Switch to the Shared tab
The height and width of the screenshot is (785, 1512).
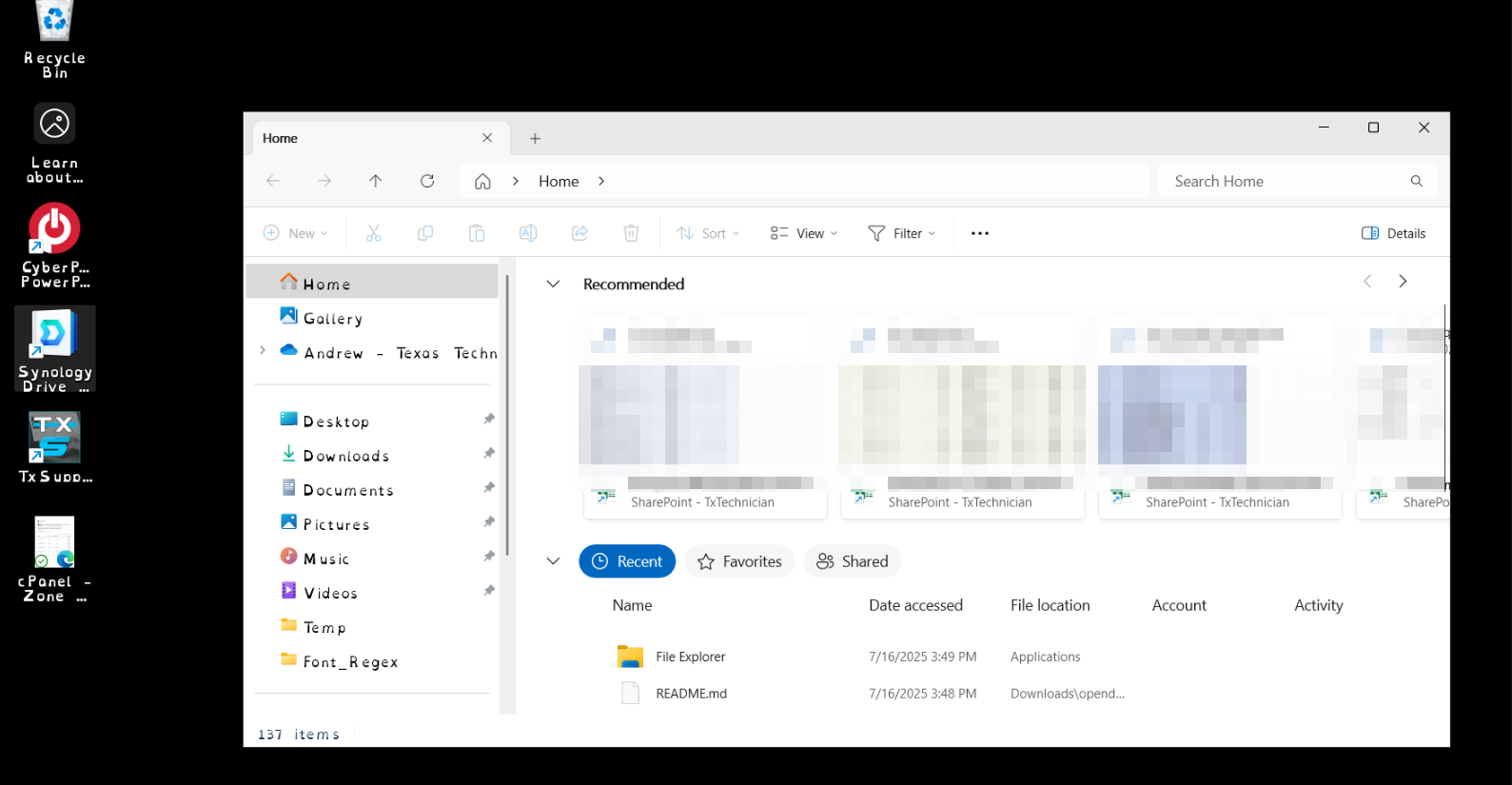pos(853,561)
